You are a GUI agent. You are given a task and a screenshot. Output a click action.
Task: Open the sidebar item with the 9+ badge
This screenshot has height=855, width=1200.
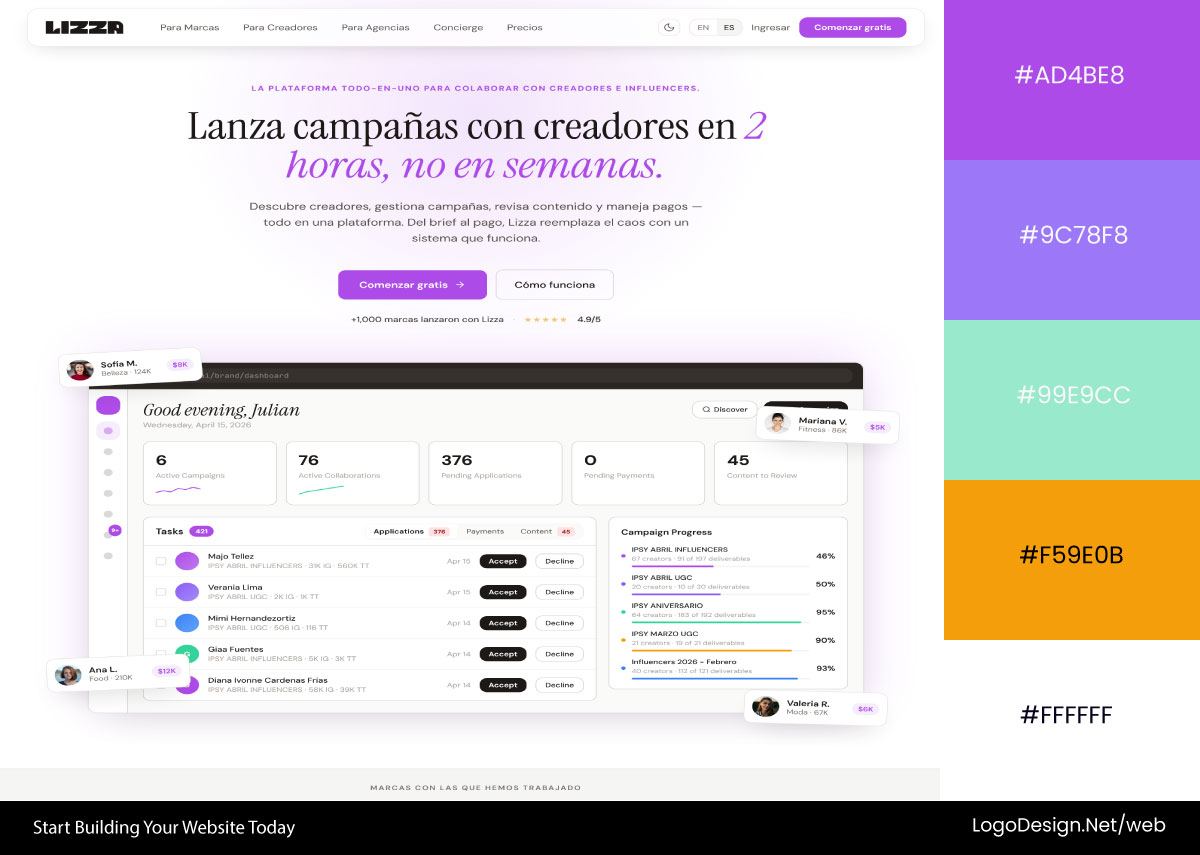pyautogui.click(x=110, y=532)
